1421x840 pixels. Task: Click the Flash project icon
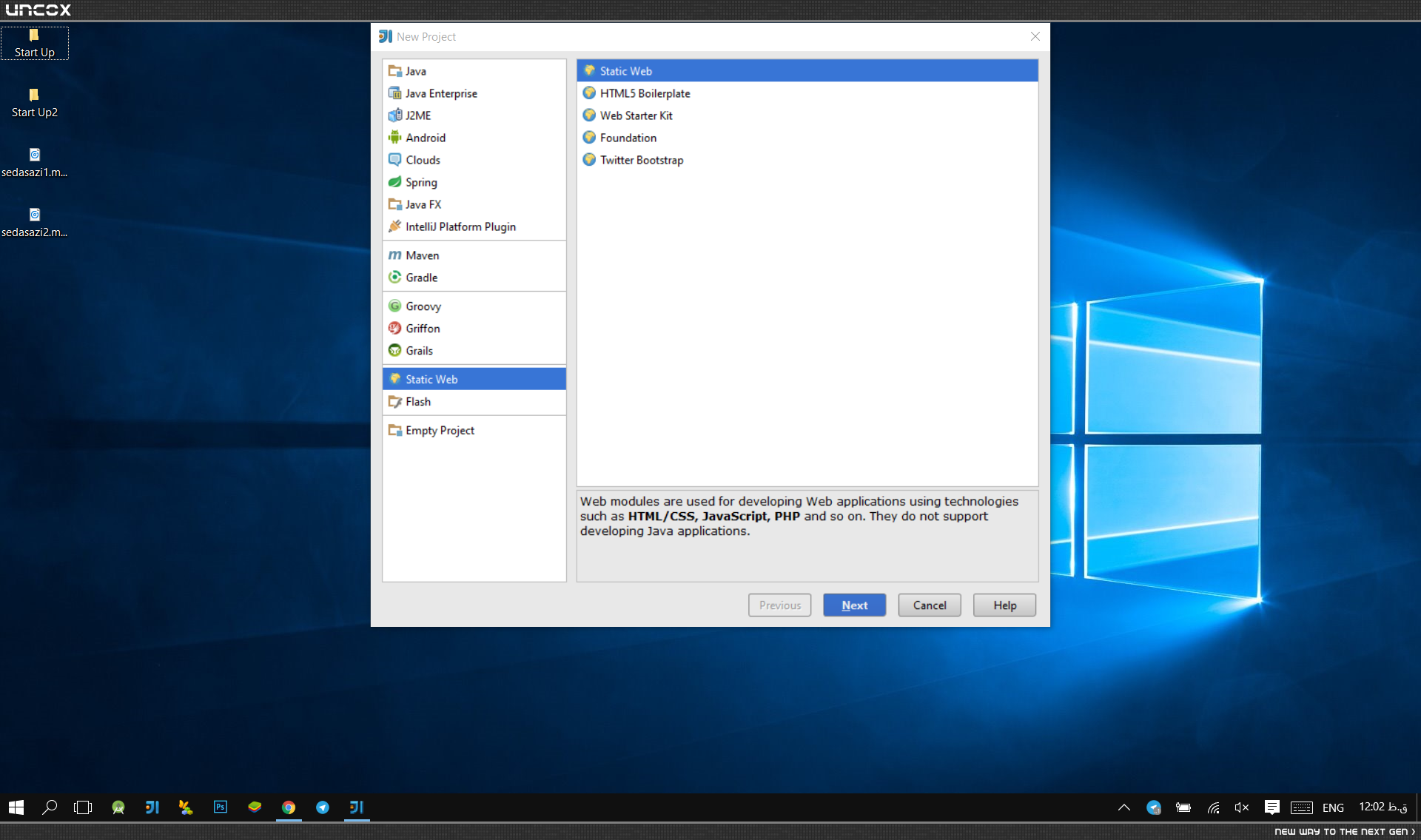[x=395, y=402]
